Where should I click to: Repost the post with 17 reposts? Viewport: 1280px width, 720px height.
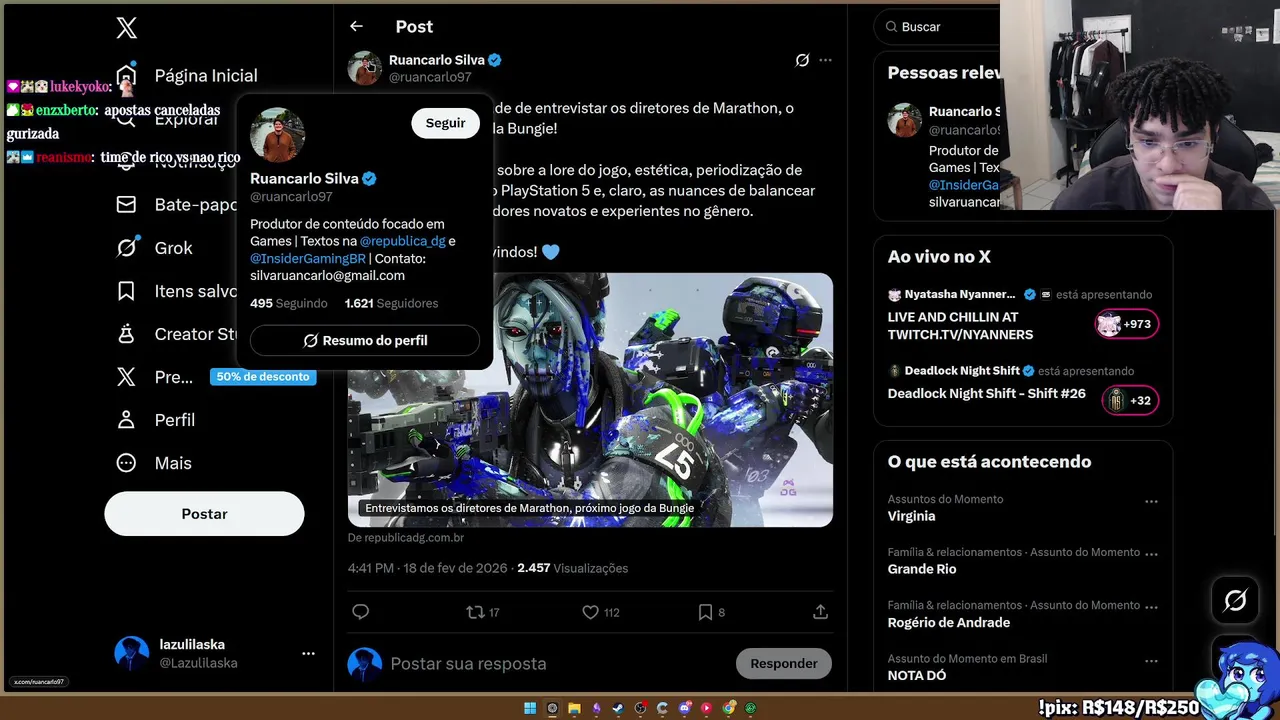coord(482,612)
